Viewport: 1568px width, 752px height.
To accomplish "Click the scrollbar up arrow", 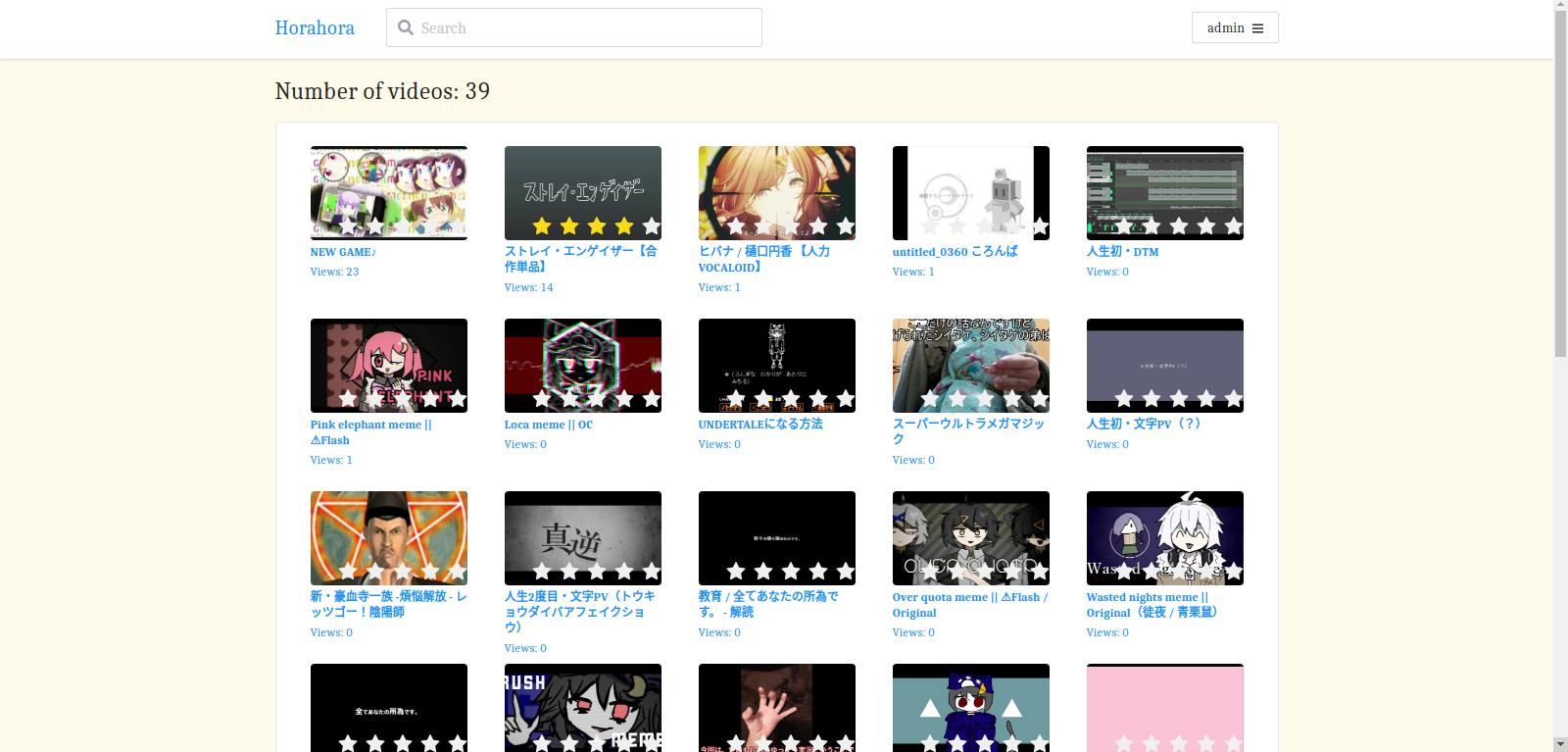I will 1560,6.
